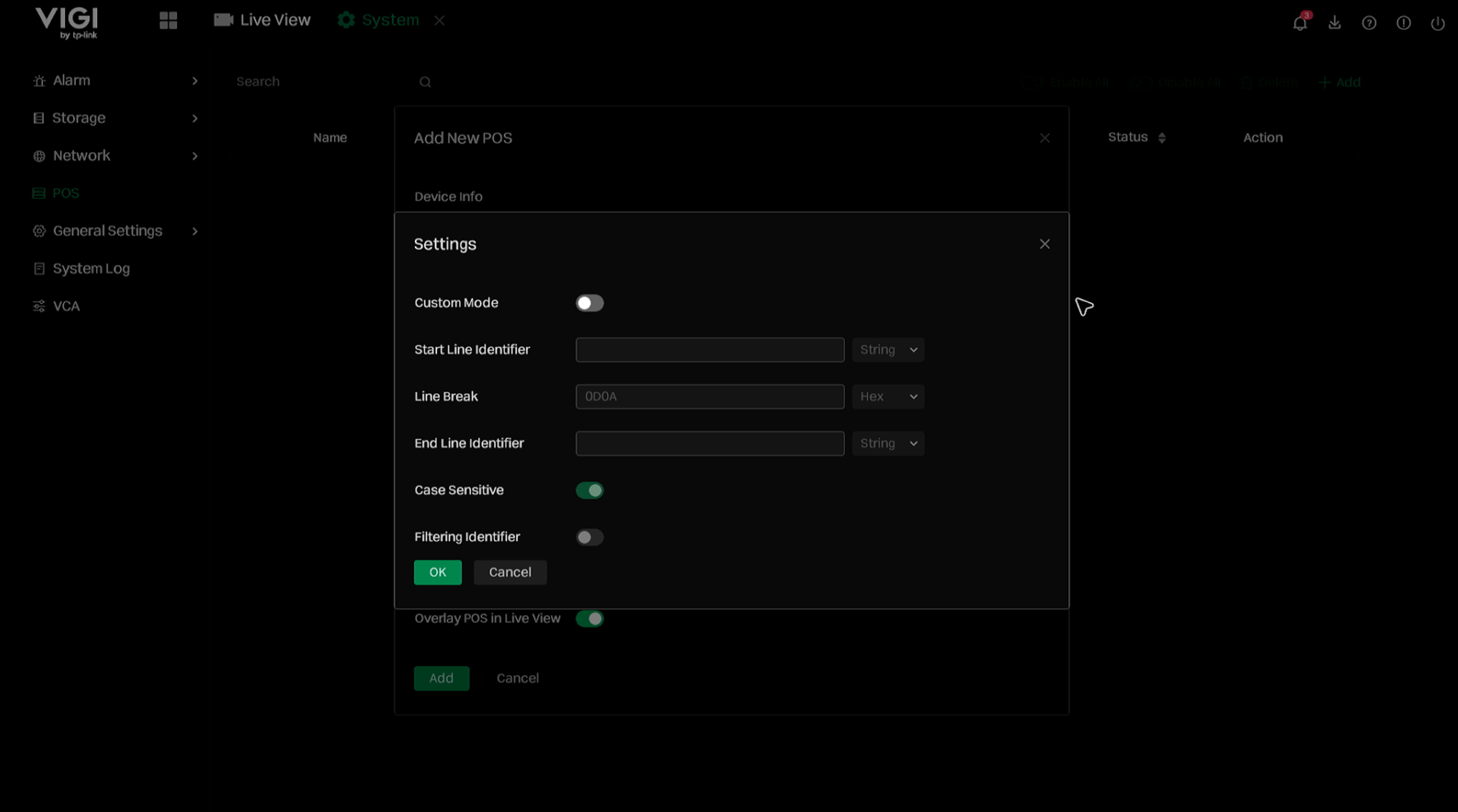Toggle Custom Mode switch
Screen dimensions: 1458x812
589,303
